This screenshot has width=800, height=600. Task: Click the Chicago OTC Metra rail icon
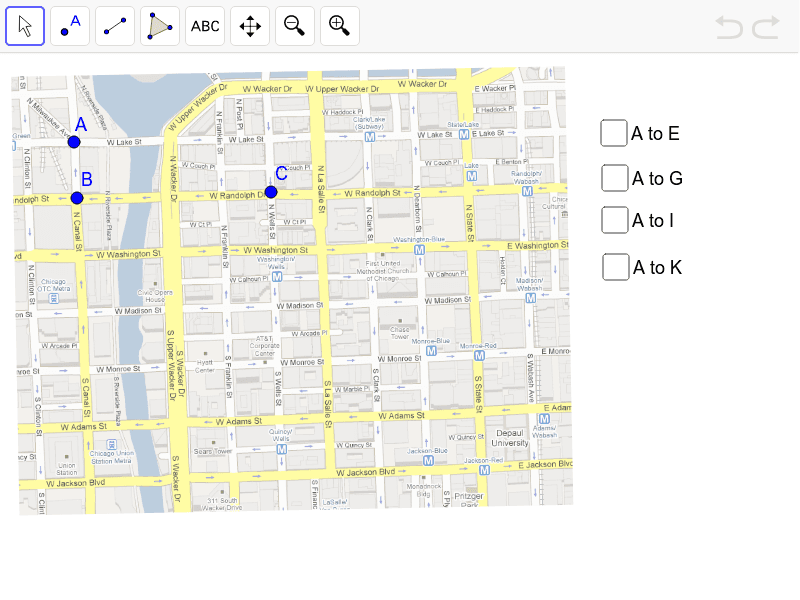[x=54, y=298]
